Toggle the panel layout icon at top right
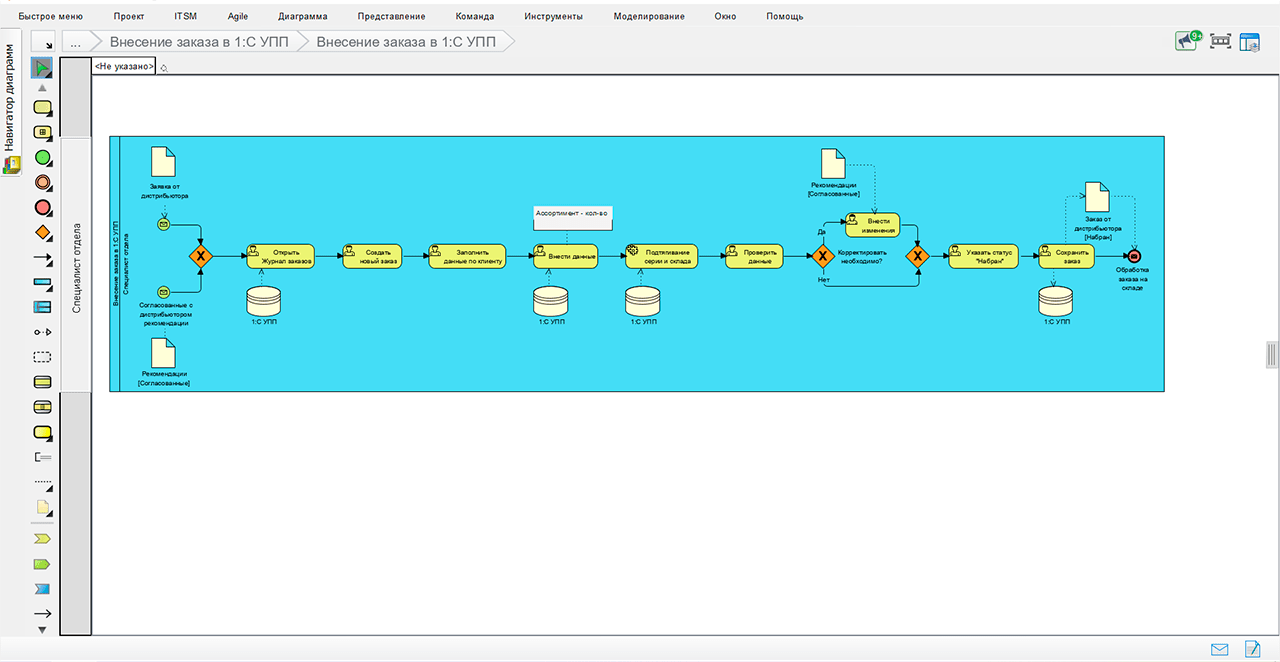Screen dimensions: 1280x662 coord(1250,41)
